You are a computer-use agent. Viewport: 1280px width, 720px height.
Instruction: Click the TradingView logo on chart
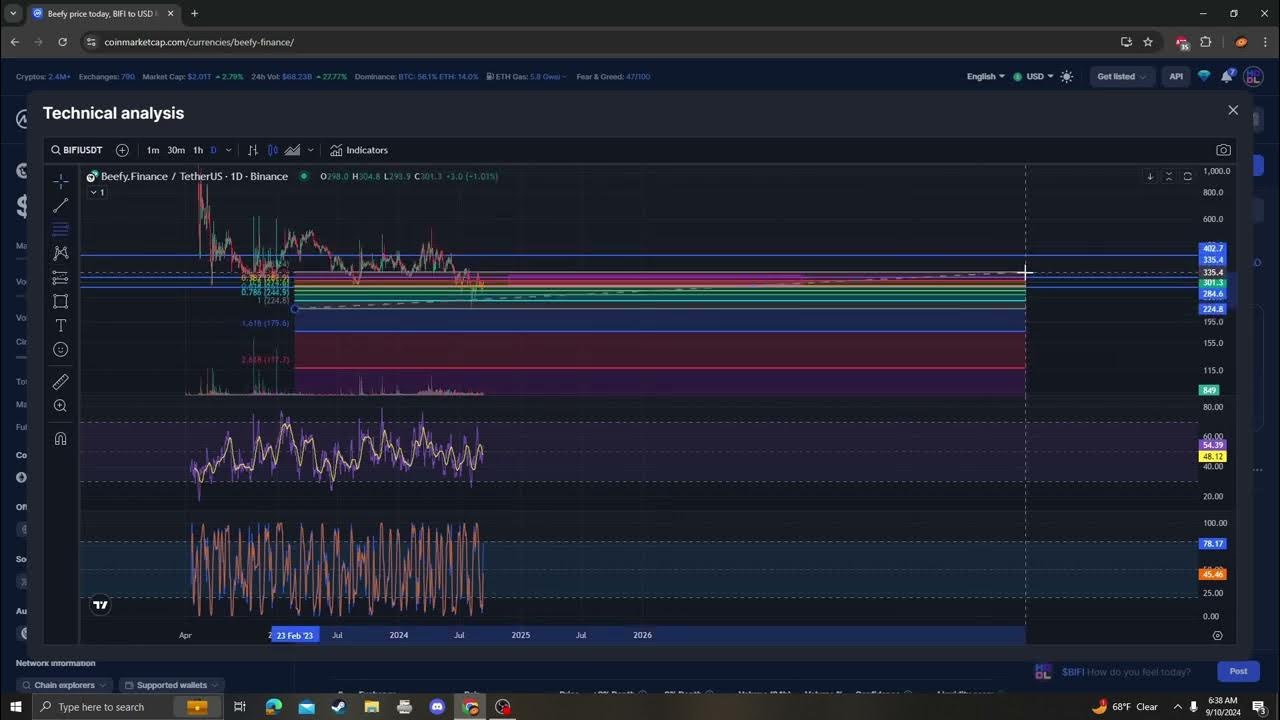click(100, 604)
